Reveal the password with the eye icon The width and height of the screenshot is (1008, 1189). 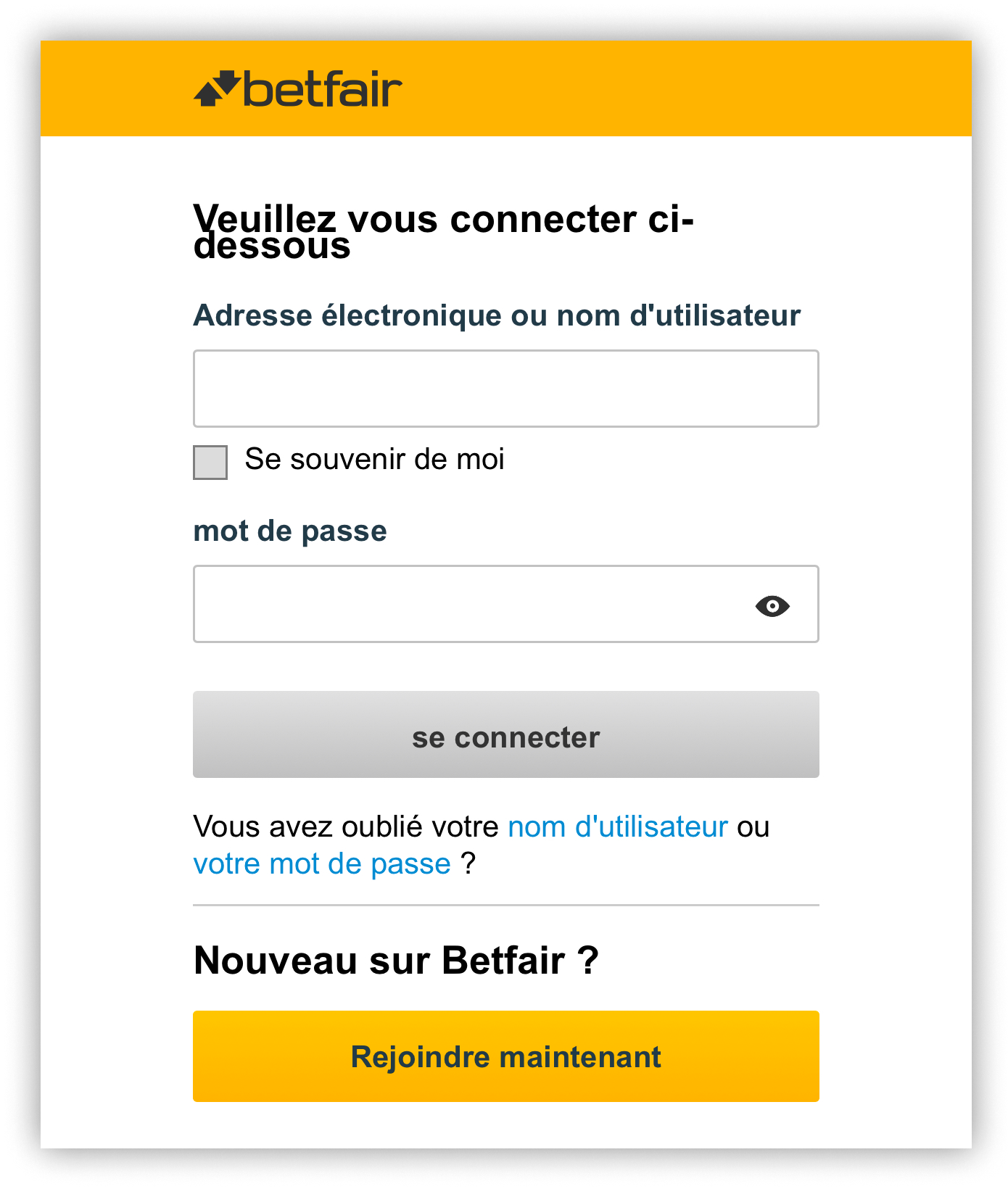coord(772,605)
